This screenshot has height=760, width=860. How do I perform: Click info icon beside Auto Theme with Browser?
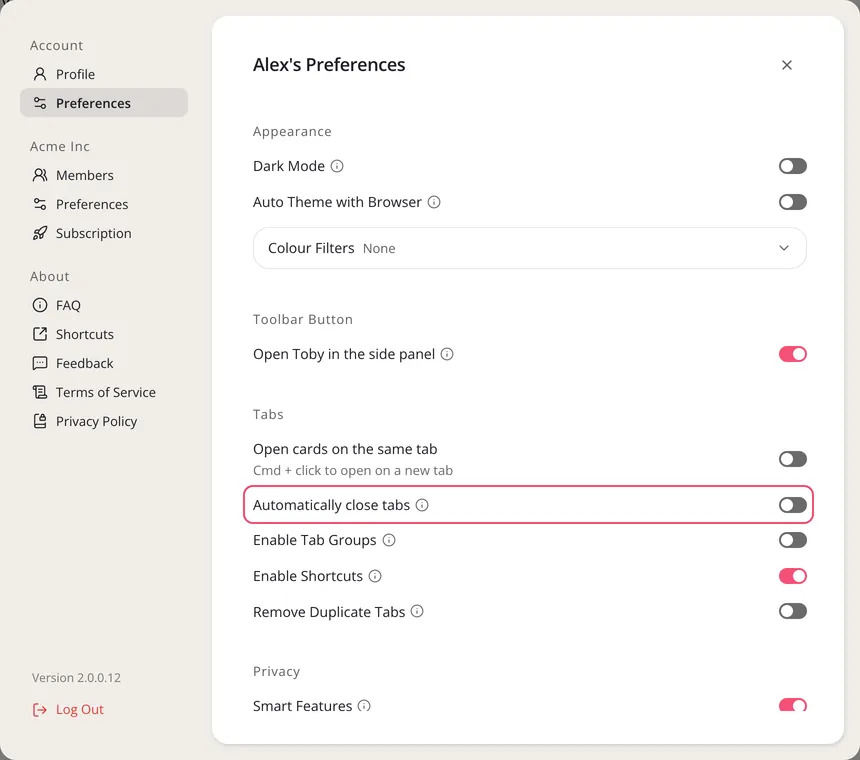[x=434, y=202]
